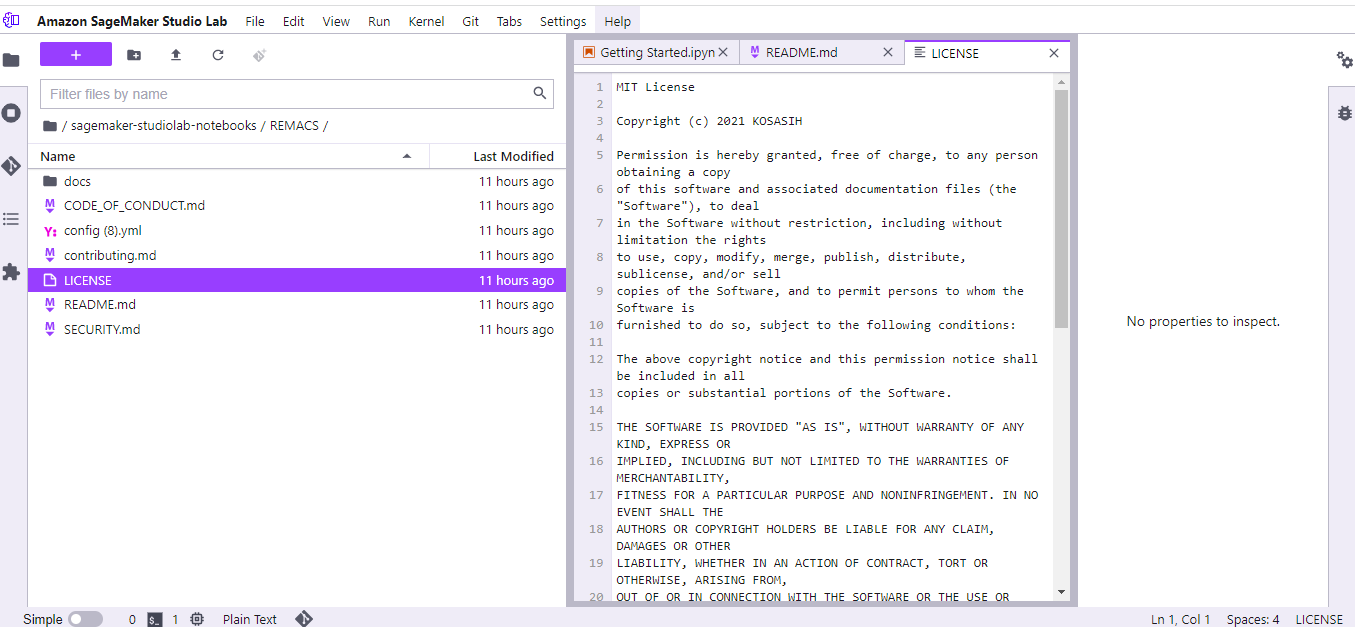Toggle sort direction arrow in Name column
The height and width of the screenshot is (627, 1355).
tap(407, 156)
